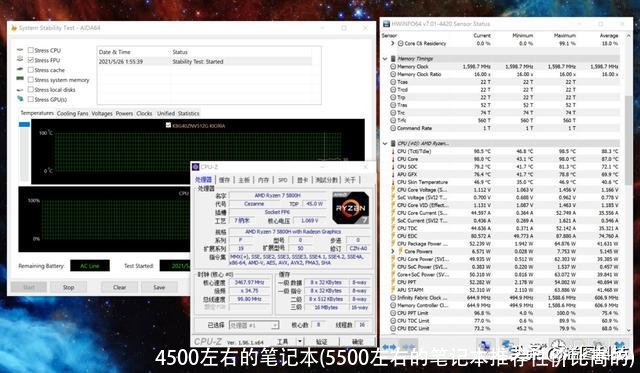Uncheck the Stress FPU option
This screenshot has width=640, height=373.
click(x=31, y=60)
